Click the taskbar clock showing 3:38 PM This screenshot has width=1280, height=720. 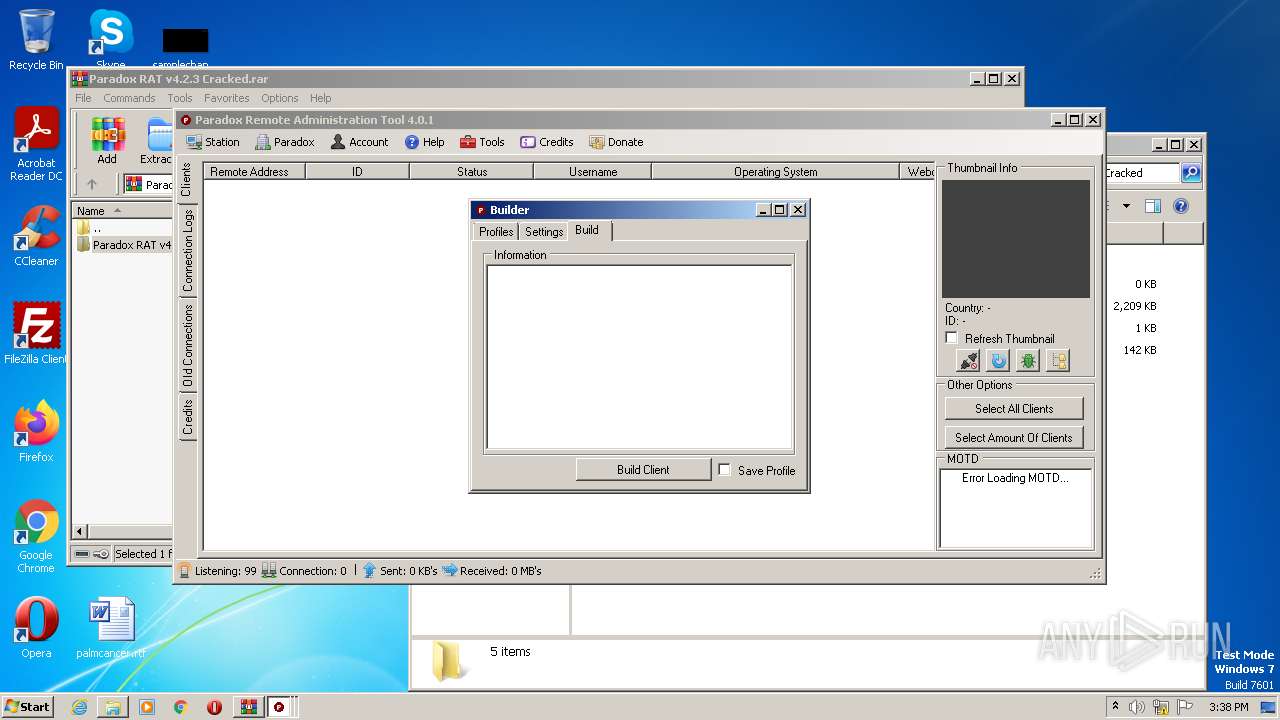tap(1228, 707)
